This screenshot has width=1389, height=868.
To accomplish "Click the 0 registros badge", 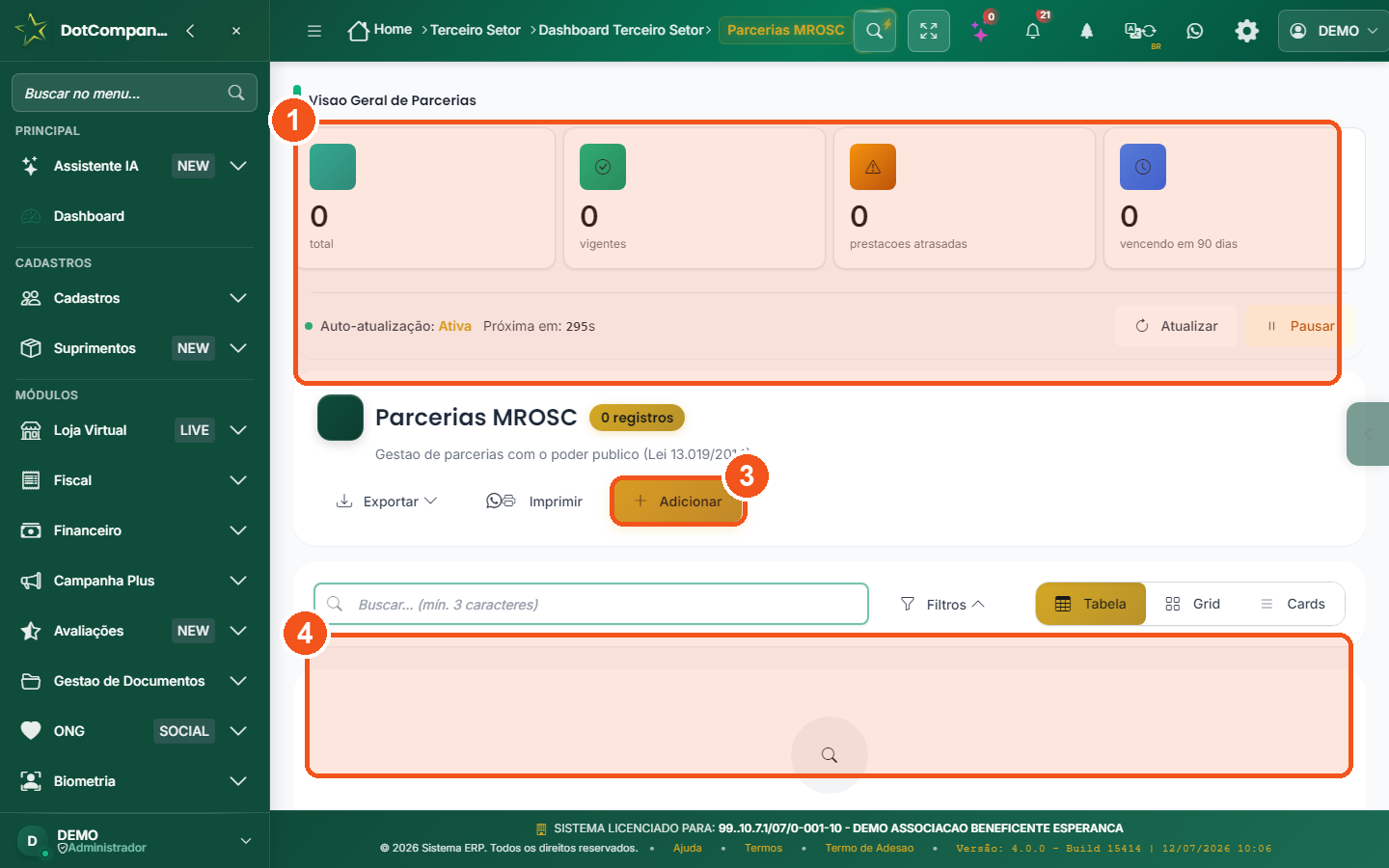I will pos(637,418).
